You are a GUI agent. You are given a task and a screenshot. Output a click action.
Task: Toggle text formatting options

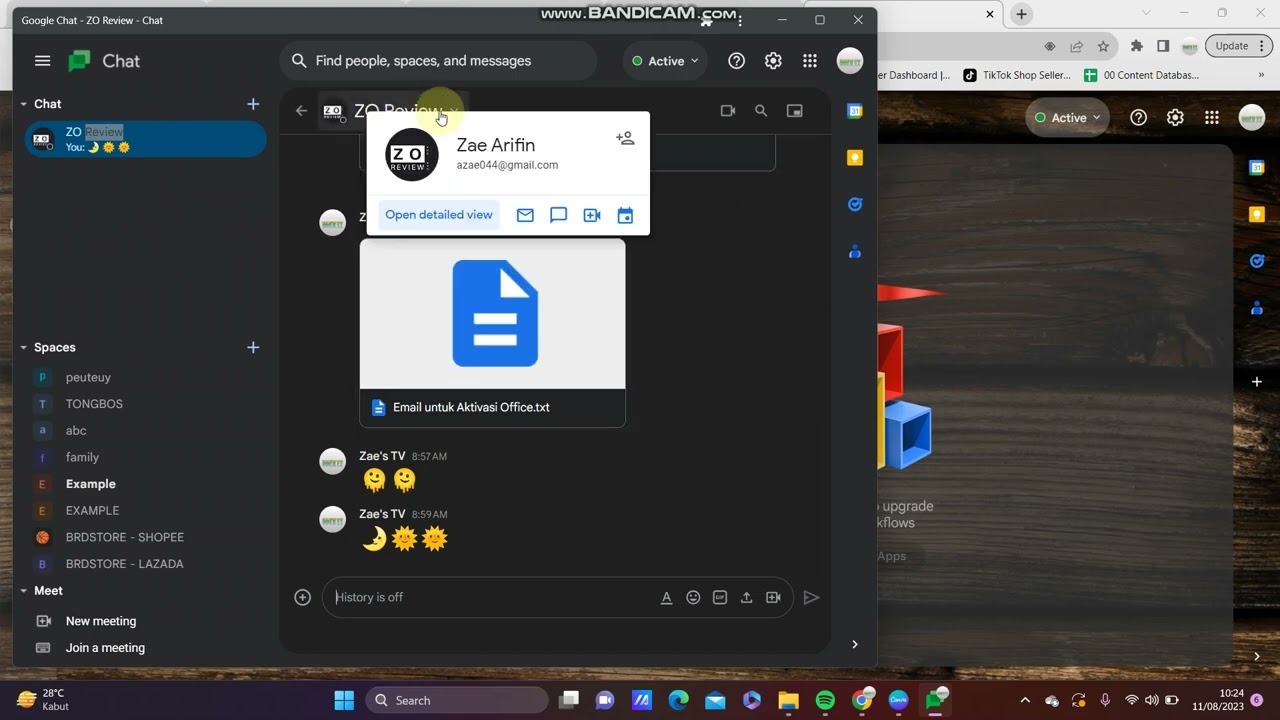[666, 597]
